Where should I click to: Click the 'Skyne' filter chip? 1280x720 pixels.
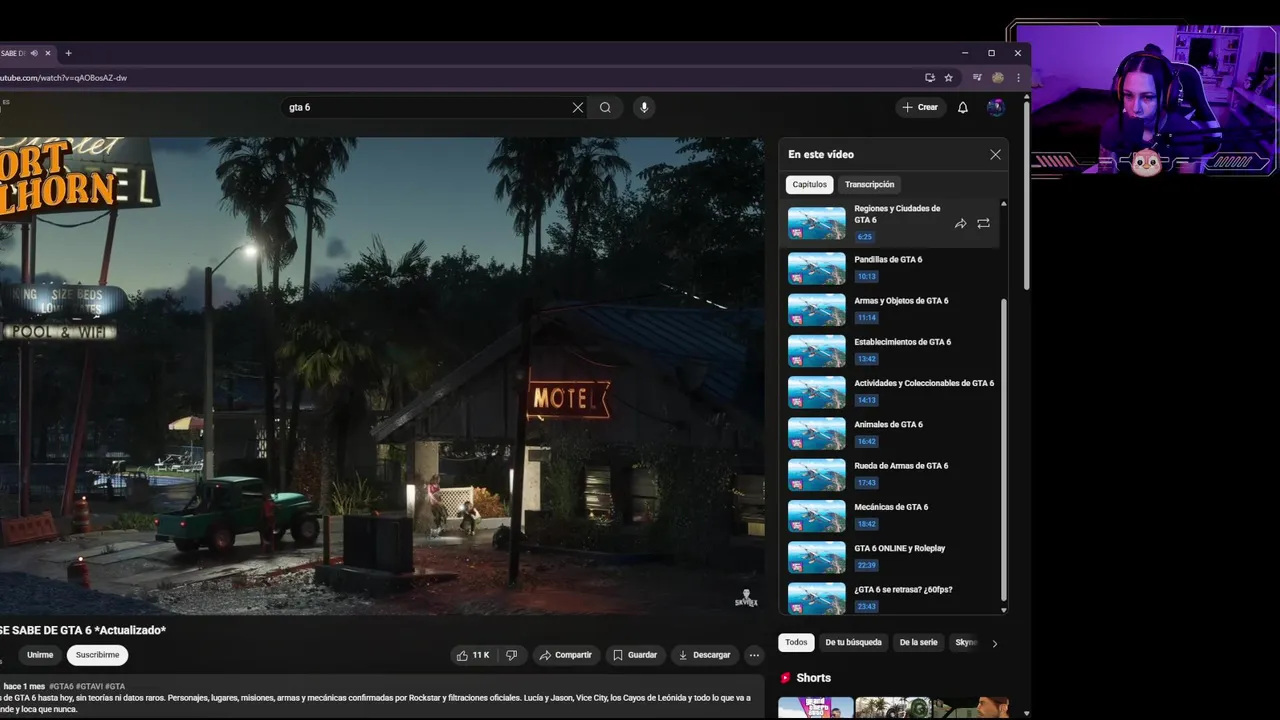coord(965,642)
